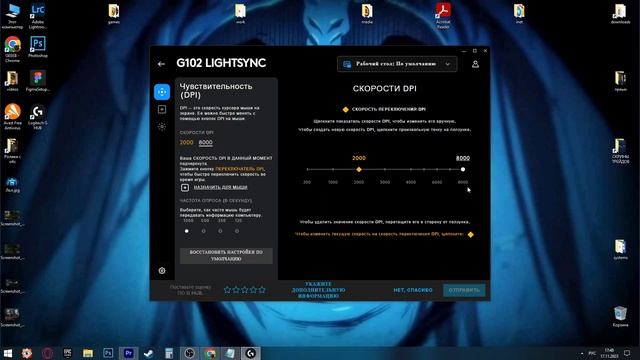
Task: Open device settings gear in G HUB sidebar
Action: 162,271
